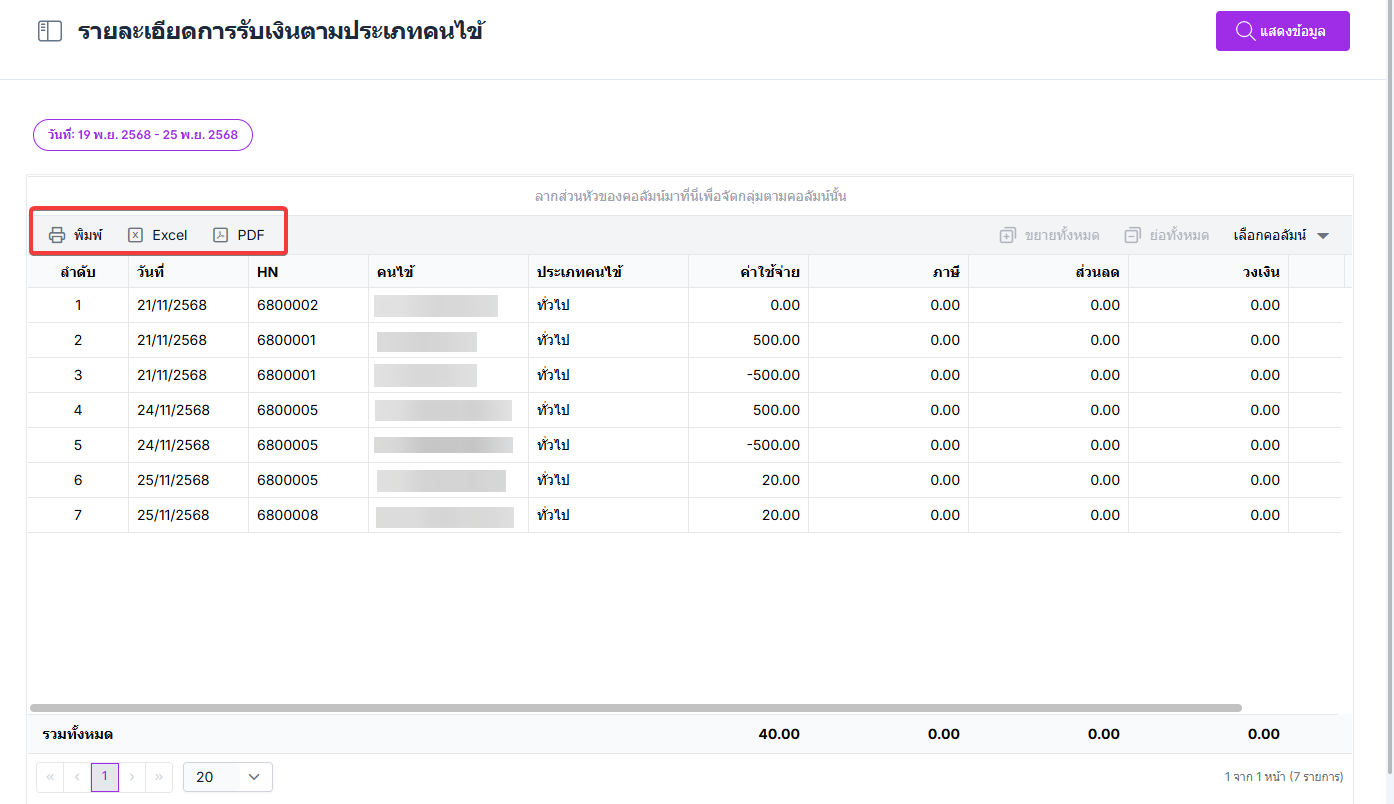Export the report via the Excel icon
The height and width of the screenshot is (804, 1394).
pyautogui.click(x=136, y=235)
